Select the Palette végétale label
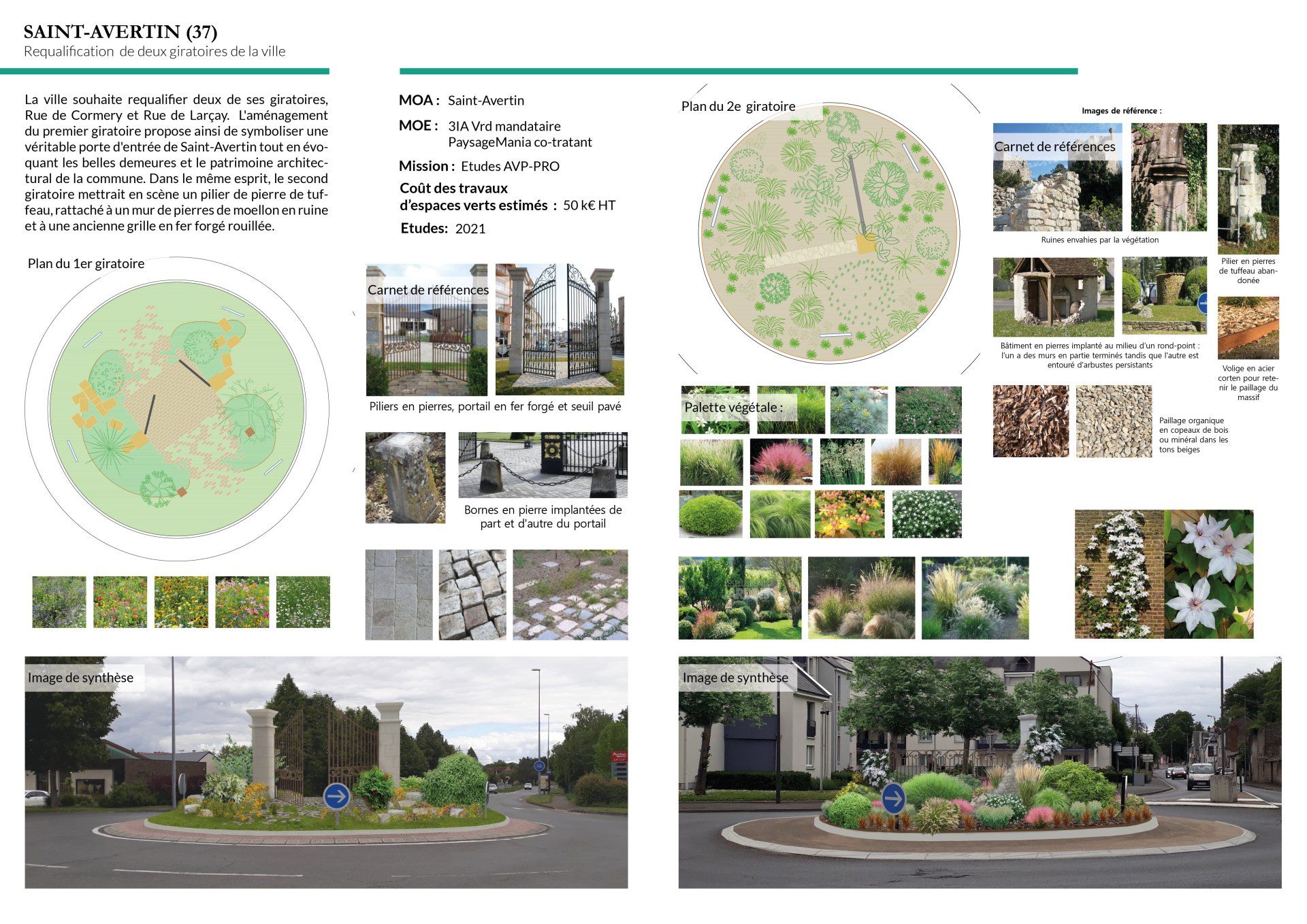This screenshot has height=924, width=1307. pos(732,407)
